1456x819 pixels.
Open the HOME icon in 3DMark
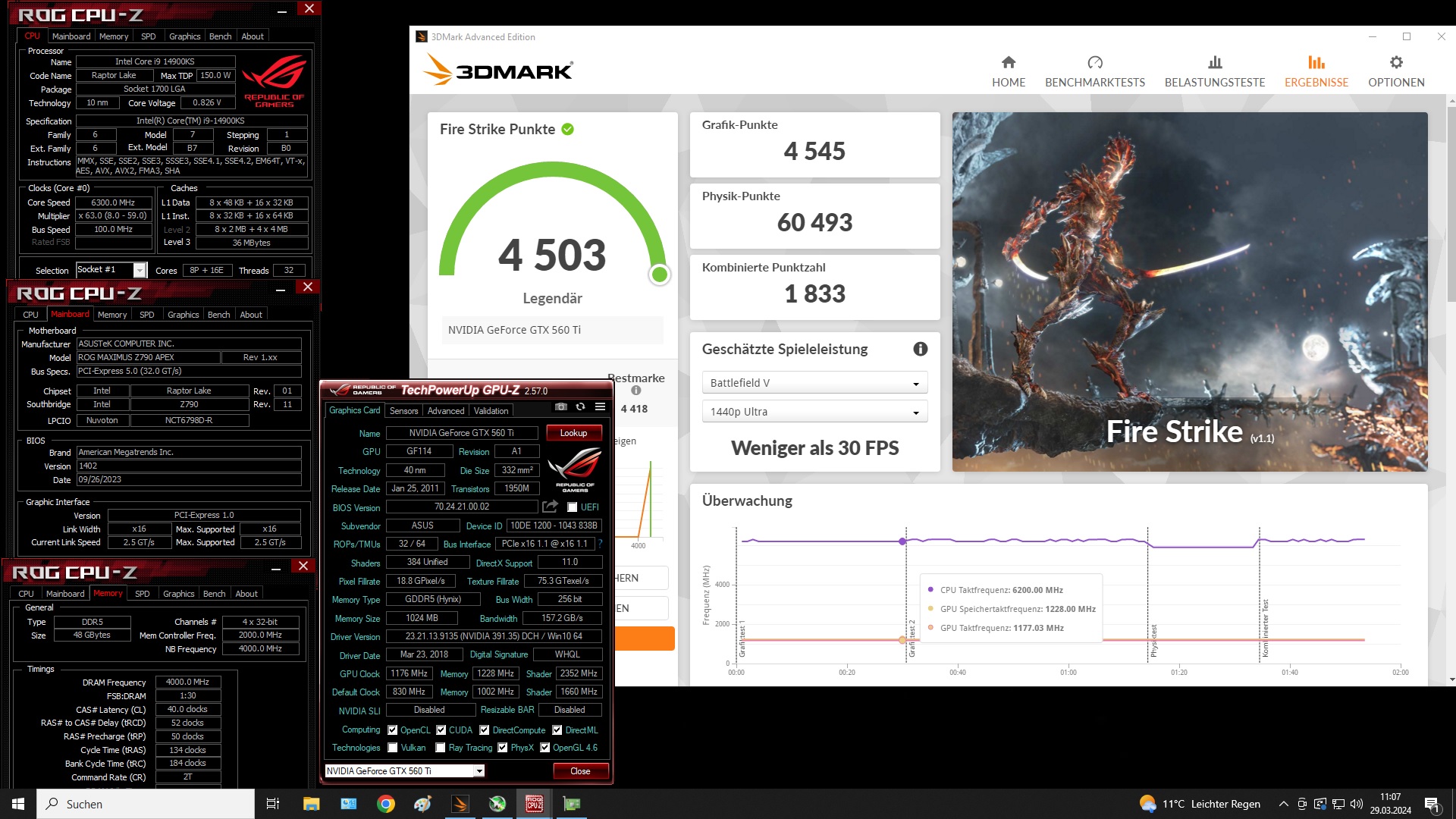[x=1008, y=62]
